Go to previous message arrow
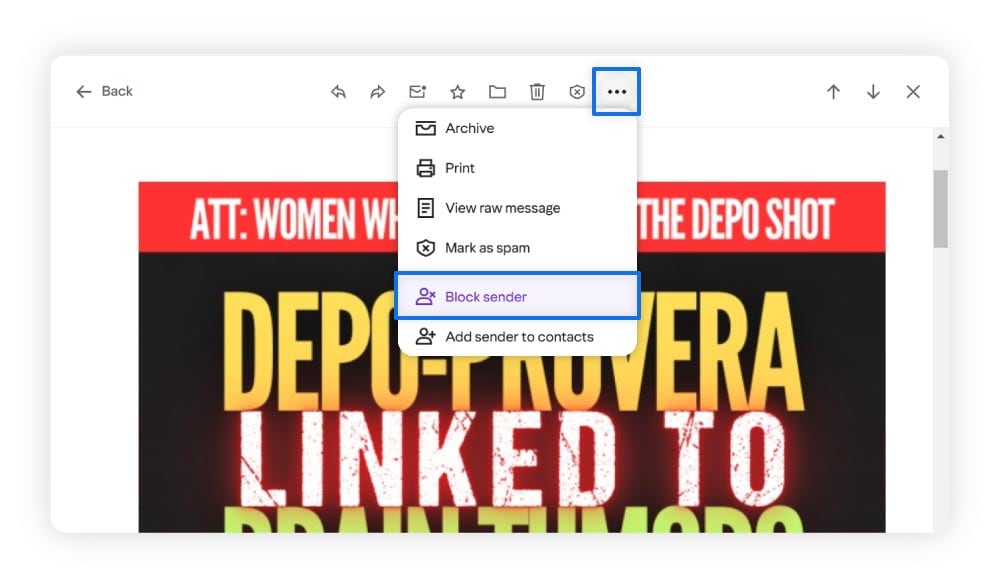Screen dimensions: 1000x585 click(833, 92)
